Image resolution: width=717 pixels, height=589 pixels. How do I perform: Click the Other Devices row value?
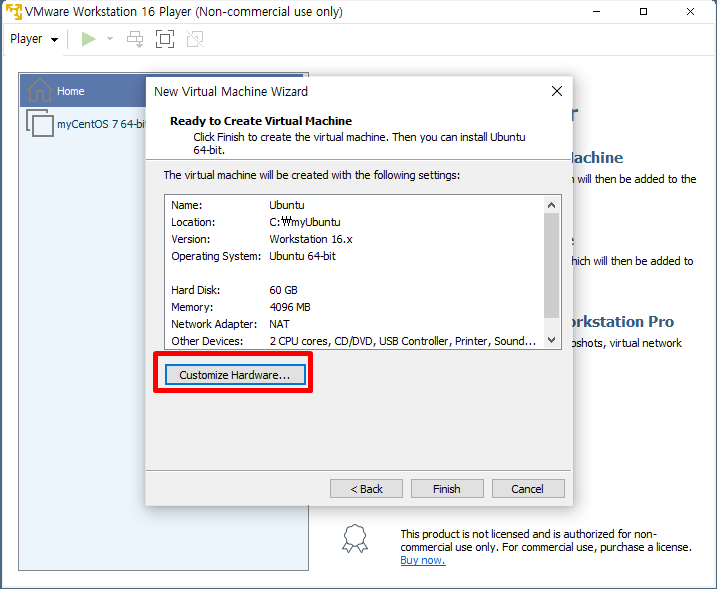(x=402, y=341)
